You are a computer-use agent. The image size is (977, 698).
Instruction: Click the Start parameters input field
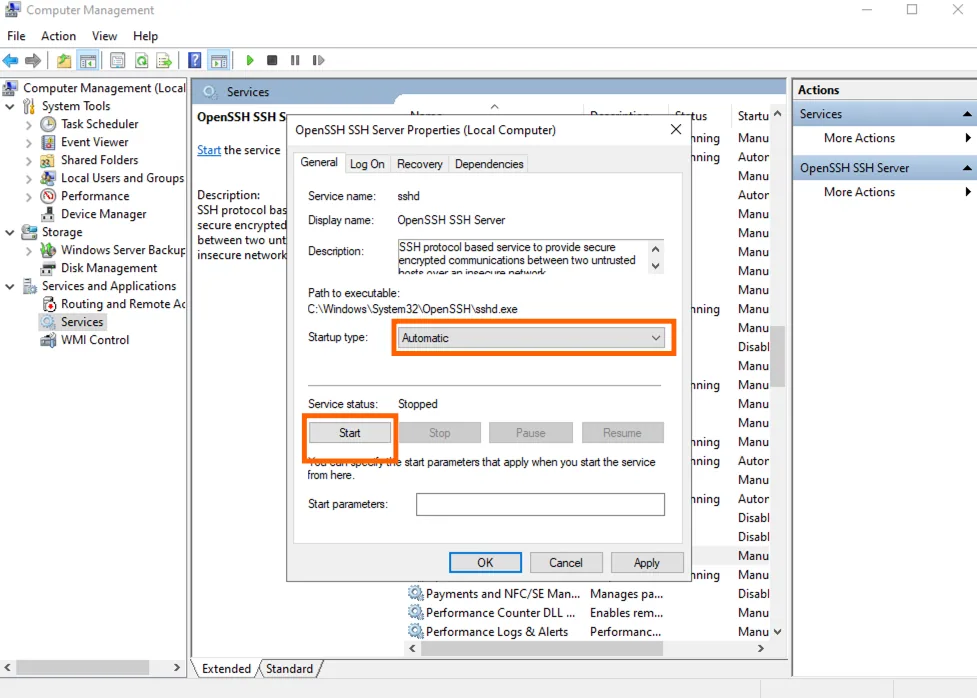click(x=540, y=504)
